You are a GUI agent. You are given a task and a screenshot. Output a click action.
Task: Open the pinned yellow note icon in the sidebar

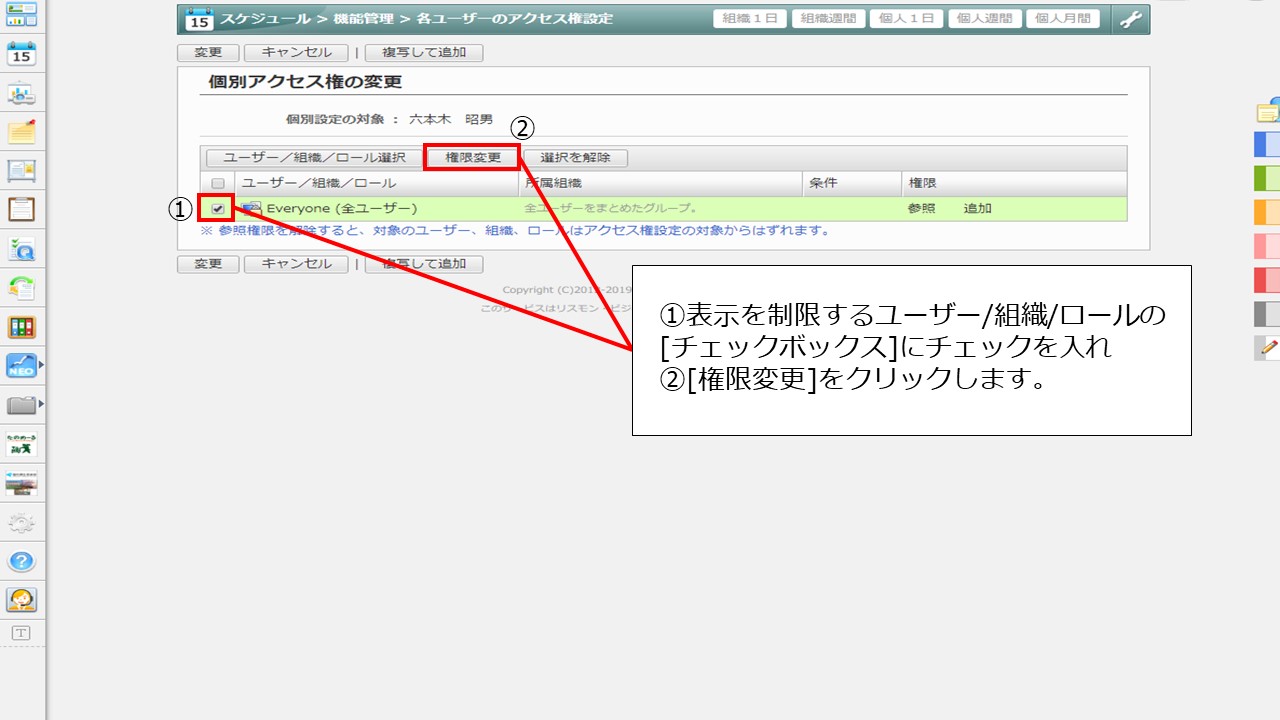click(21, 133)
